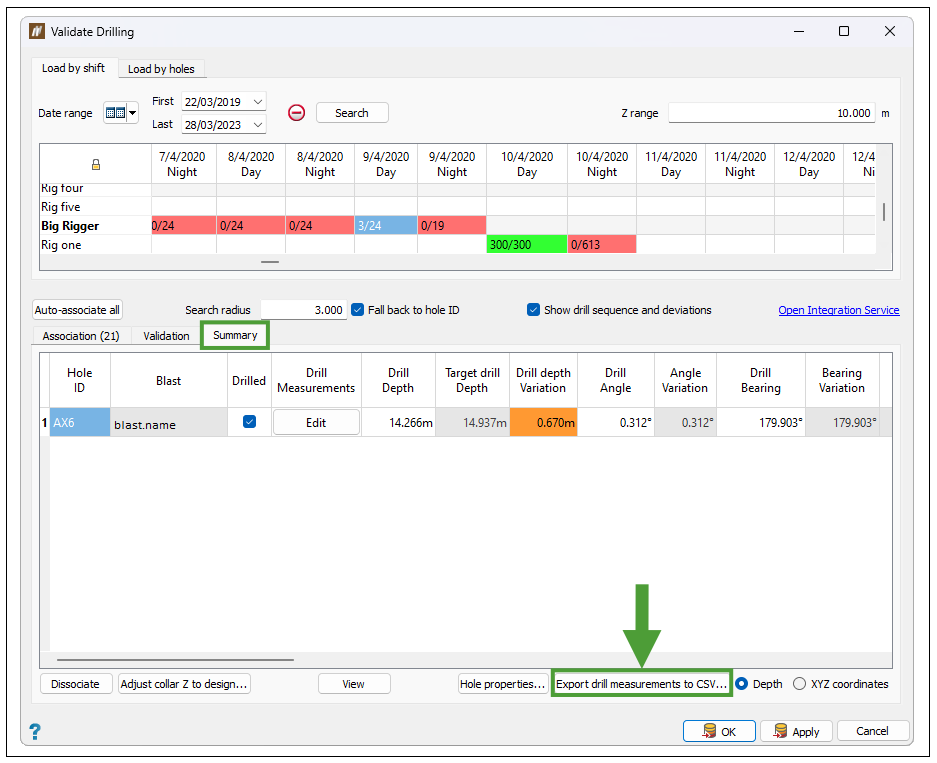
Task: Close the Validate Drilling window
Action: click(x=890, y=31)
